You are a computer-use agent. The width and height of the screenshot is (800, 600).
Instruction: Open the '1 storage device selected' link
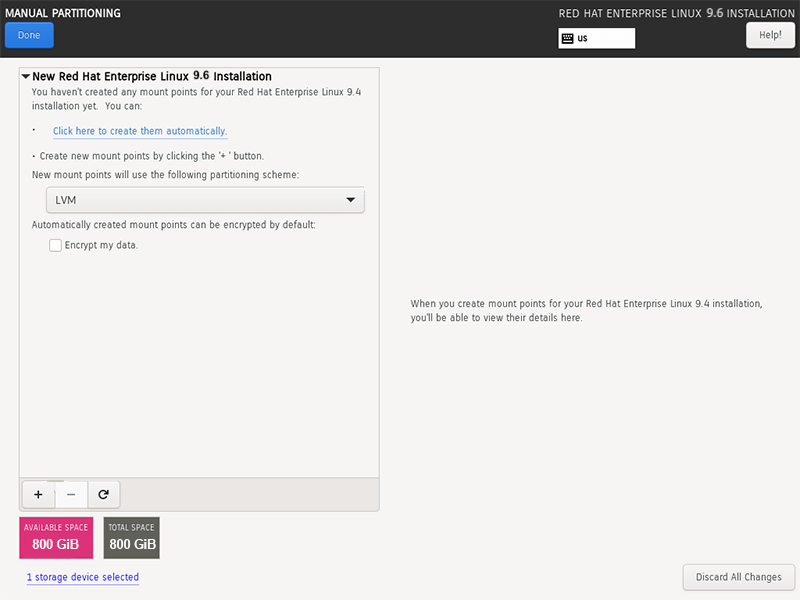point(83,577)
